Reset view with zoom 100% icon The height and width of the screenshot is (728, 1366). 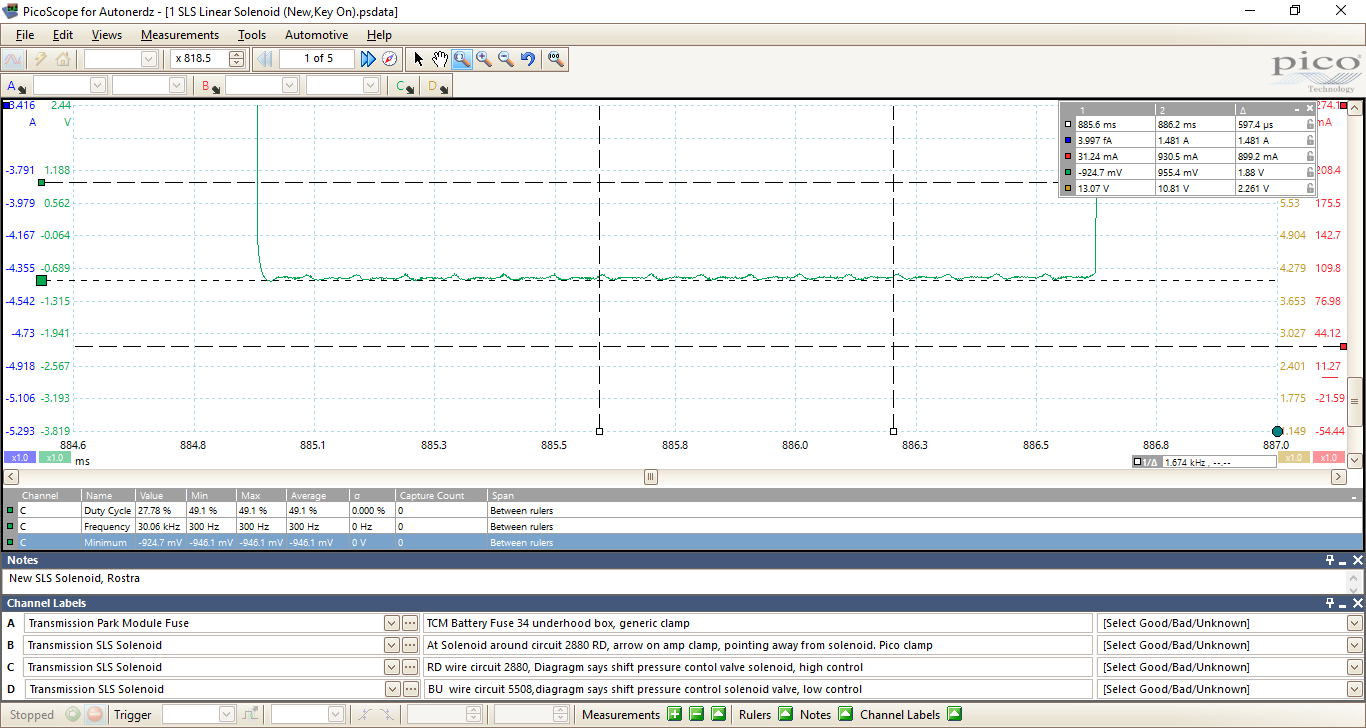click(555, 59)
